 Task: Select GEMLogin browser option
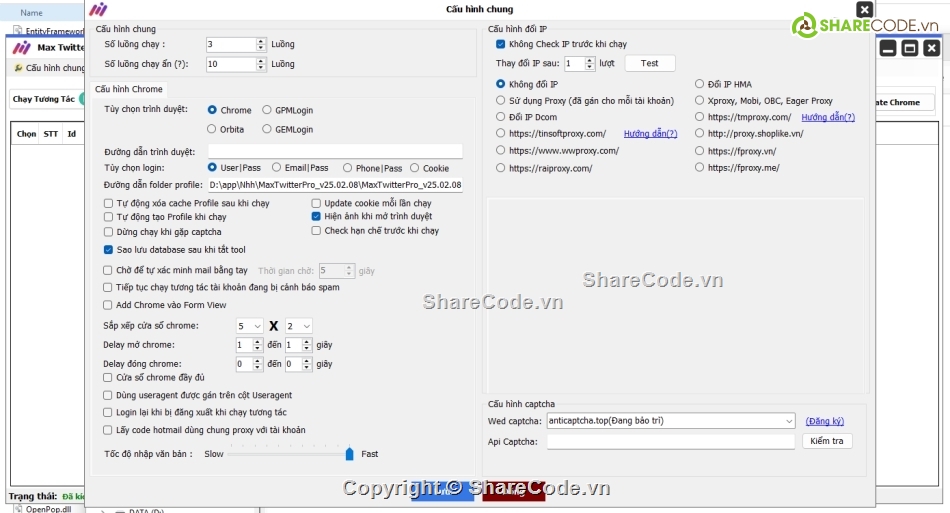267,129
